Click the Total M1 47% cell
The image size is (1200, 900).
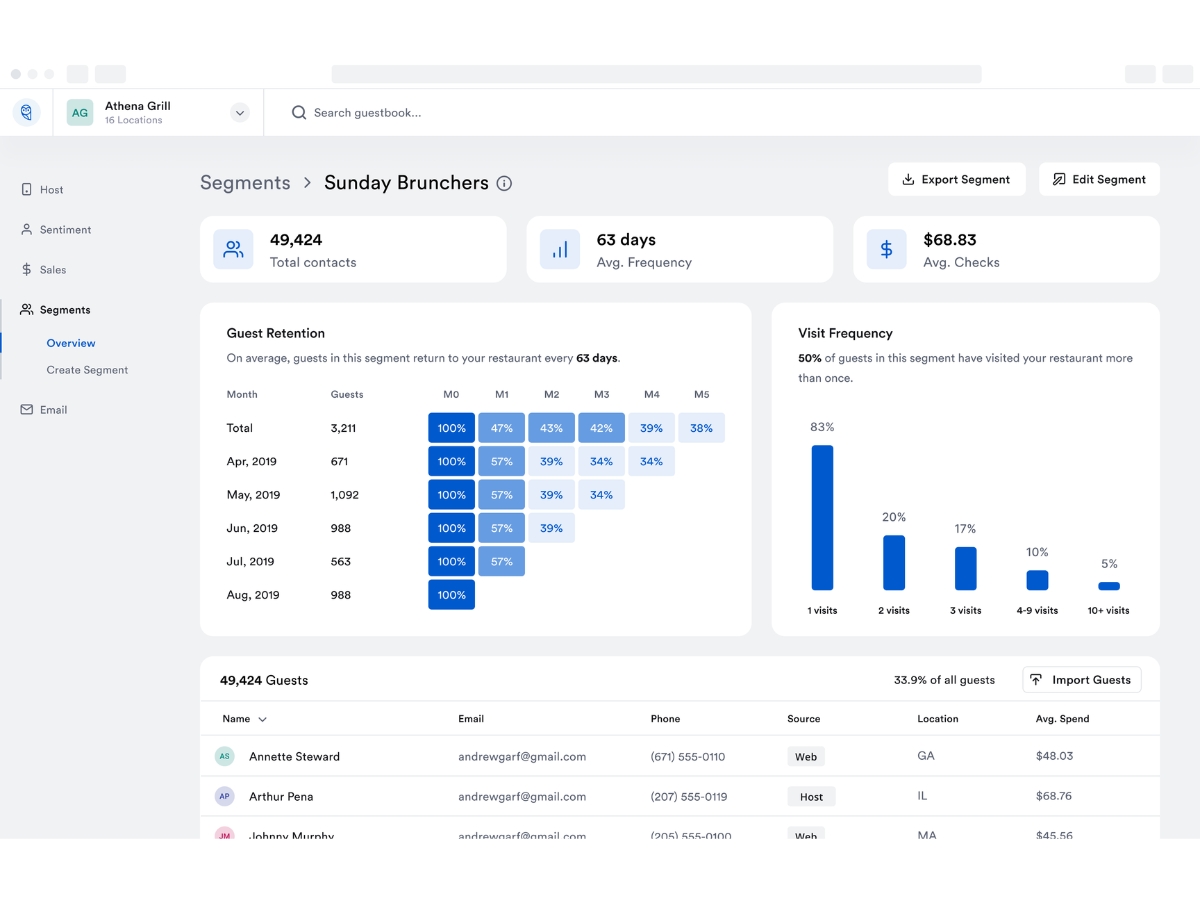pos(501,428)
